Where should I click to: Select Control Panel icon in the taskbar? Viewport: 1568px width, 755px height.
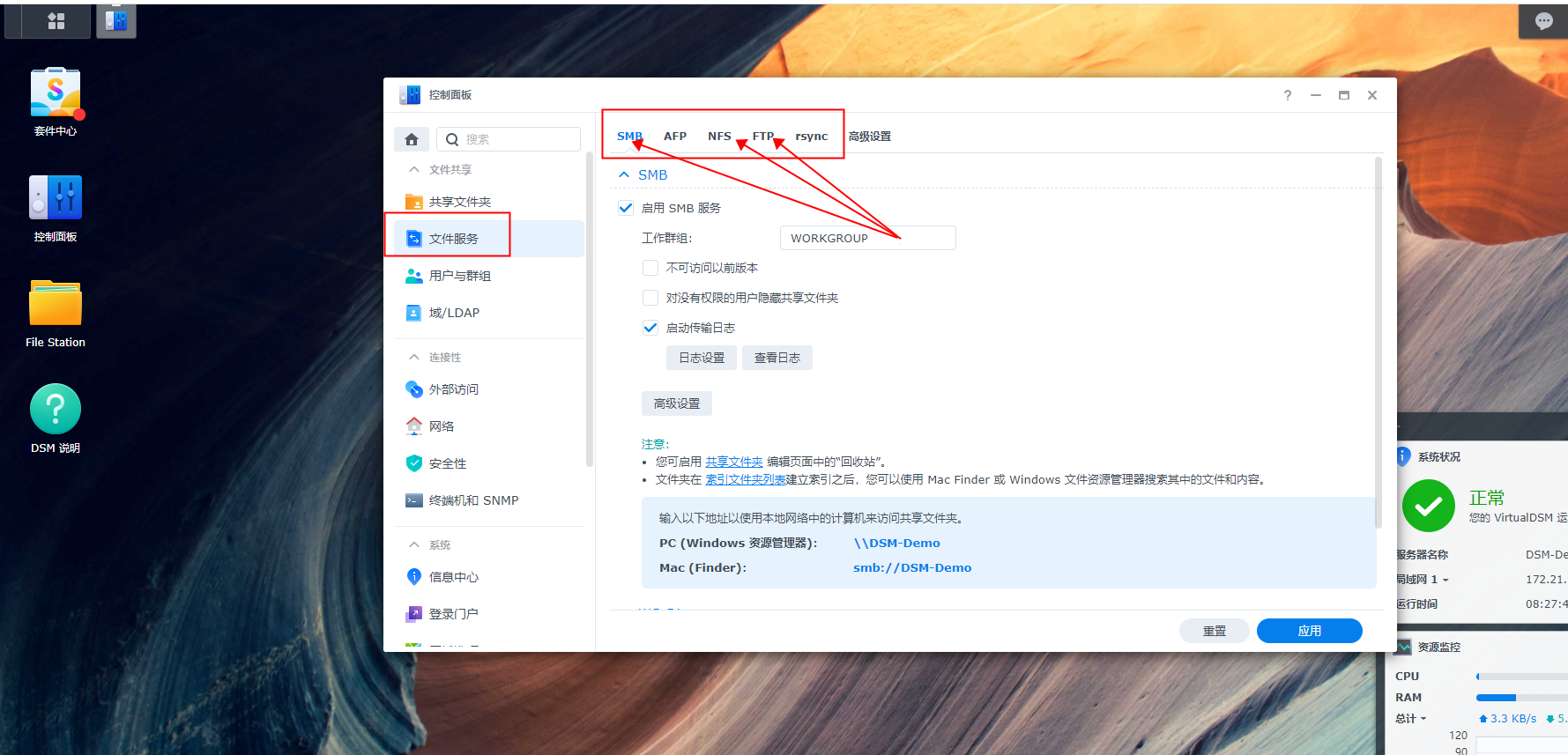pyautogui.click(x=116, y=20)
